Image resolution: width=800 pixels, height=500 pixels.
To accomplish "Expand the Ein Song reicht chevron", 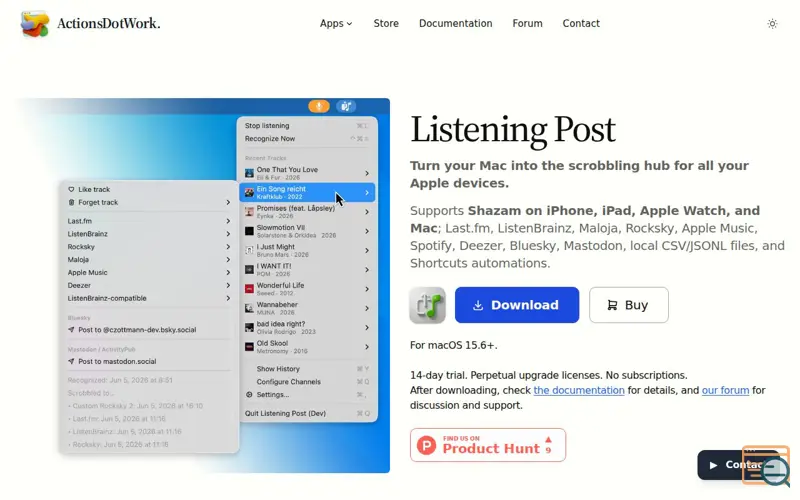I will 367,193.
